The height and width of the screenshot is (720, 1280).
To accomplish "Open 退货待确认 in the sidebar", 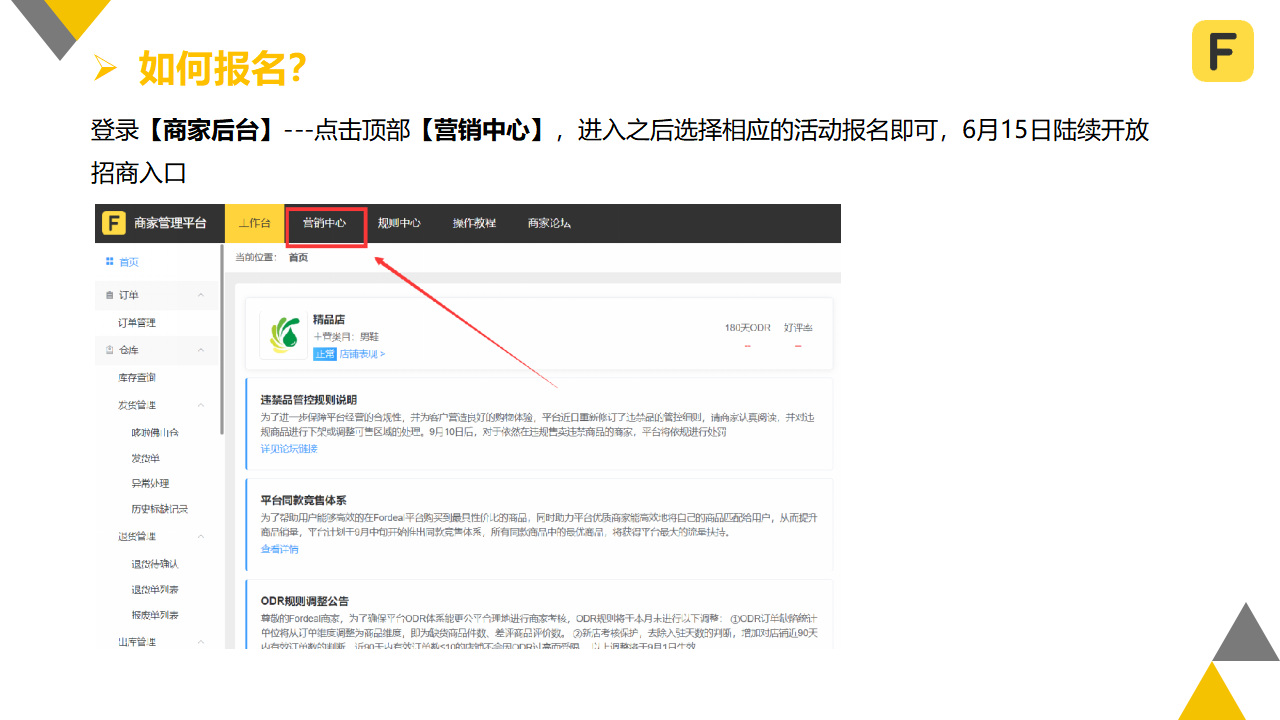I will click(x=155, y=564).
